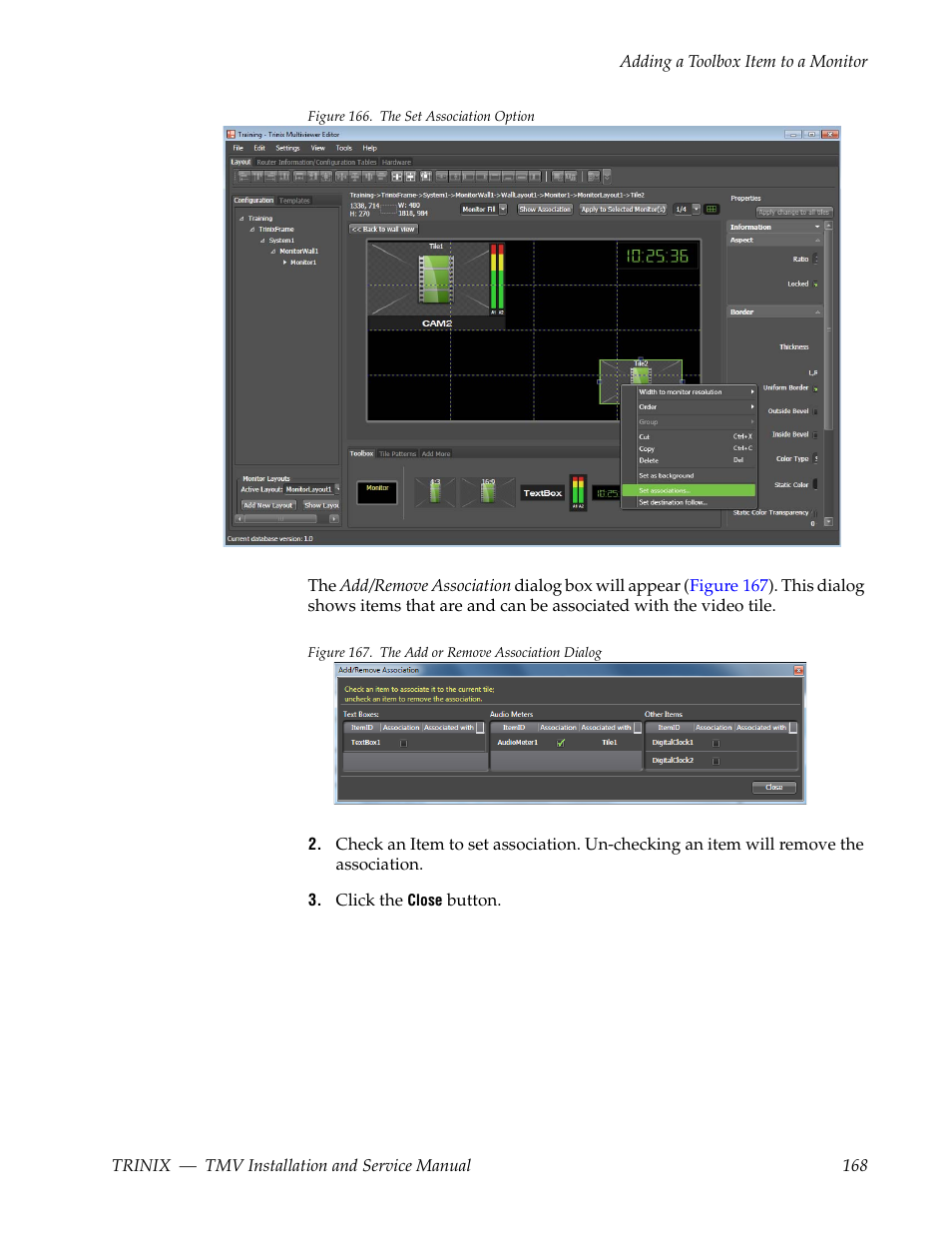This screenshot has width=952, height=1233.
Task: Click Close in Add/Remove Association dialog
Action: (774, 787)
